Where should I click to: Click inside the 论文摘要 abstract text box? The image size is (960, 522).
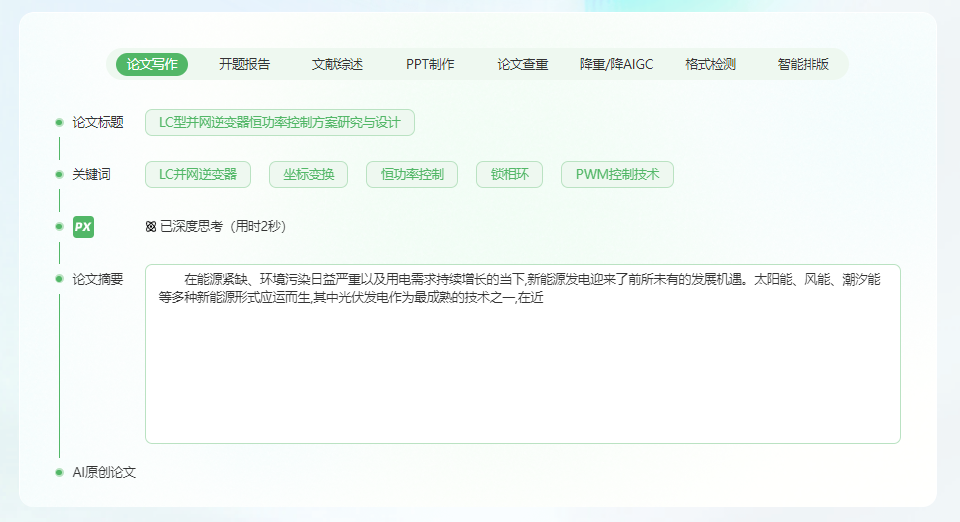[523, 354]
